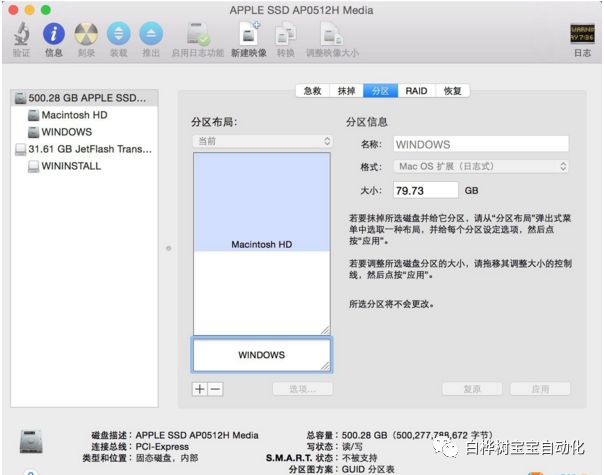Click Resize Image (调整映像大小) icon

[x=332, y=34]
